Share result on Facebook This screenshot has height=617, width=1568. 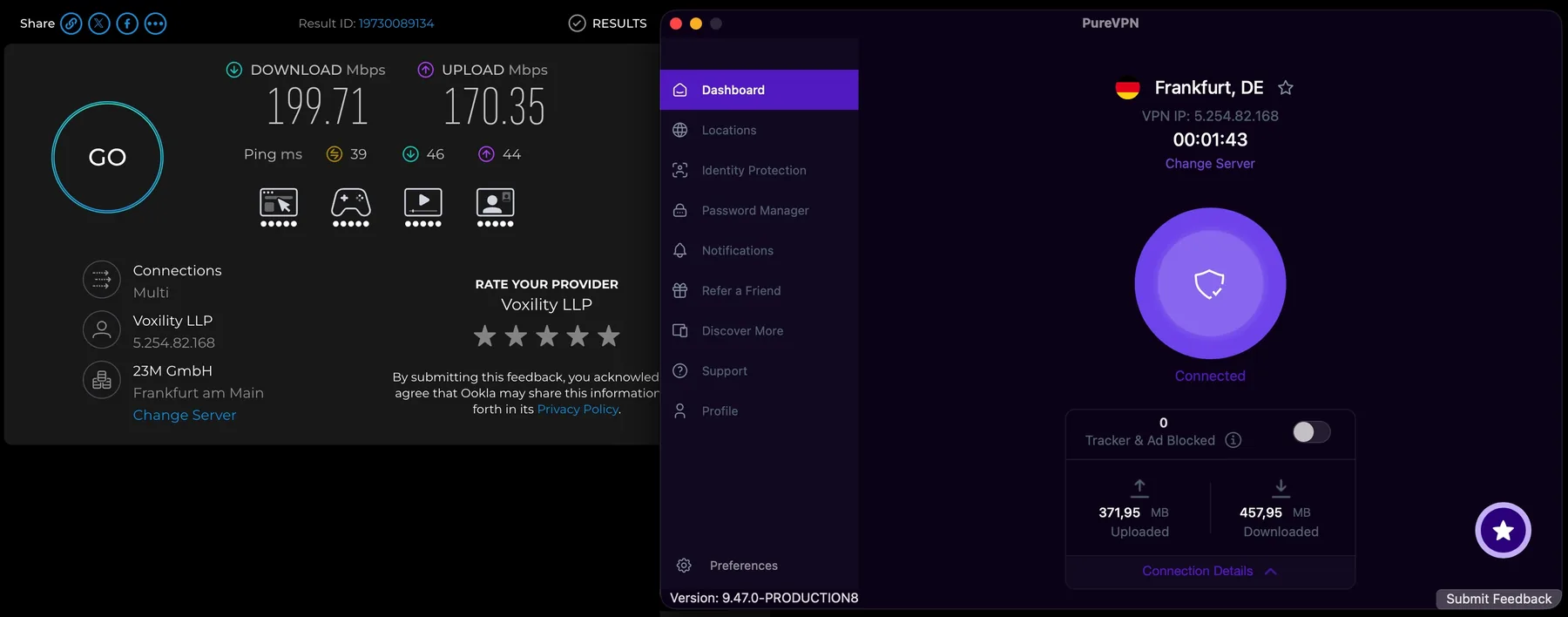tap(127, 24)
